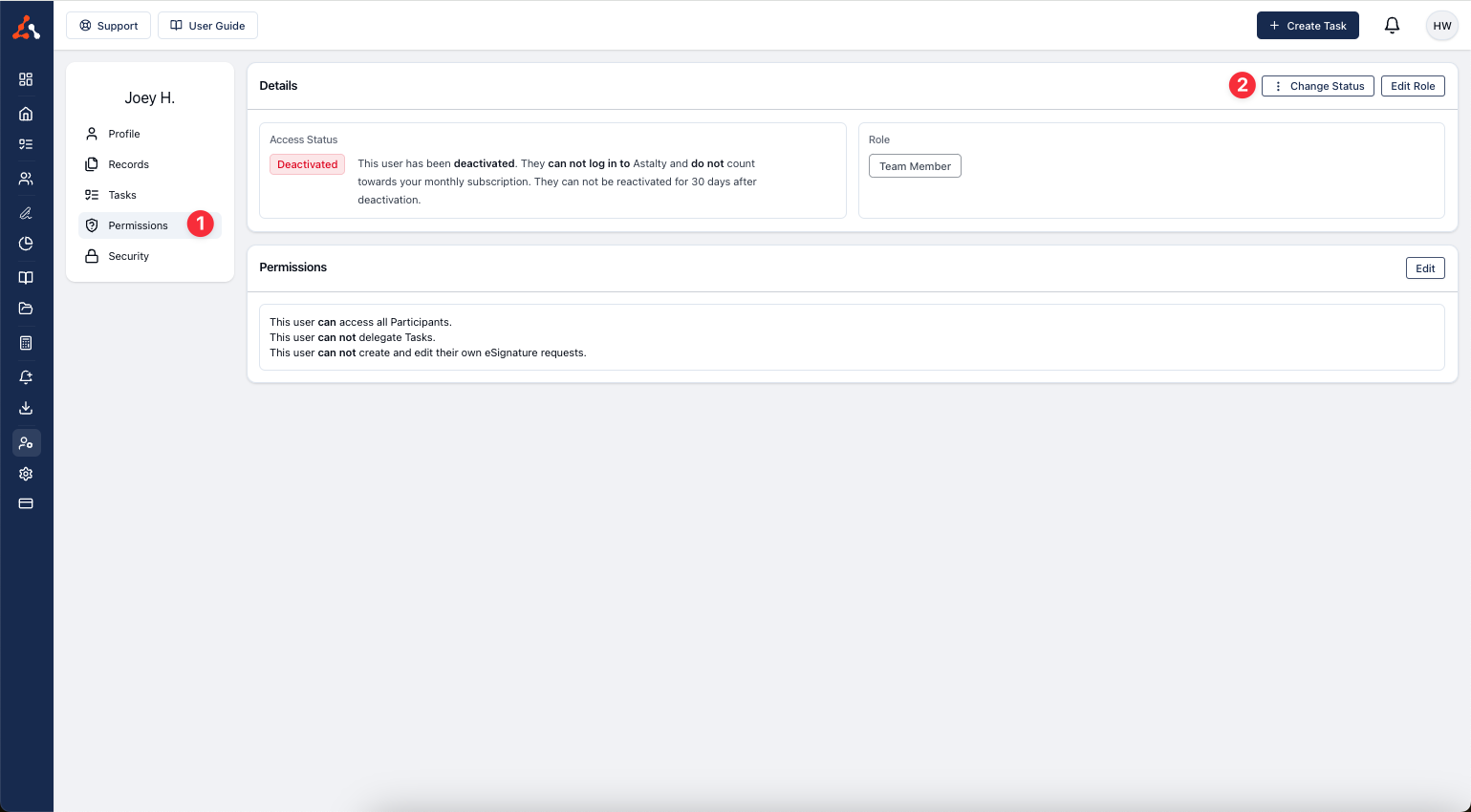Click Edit in the Permissions panel
The width and height of the screenshot is (1471, 812).
click(1424, 268)
